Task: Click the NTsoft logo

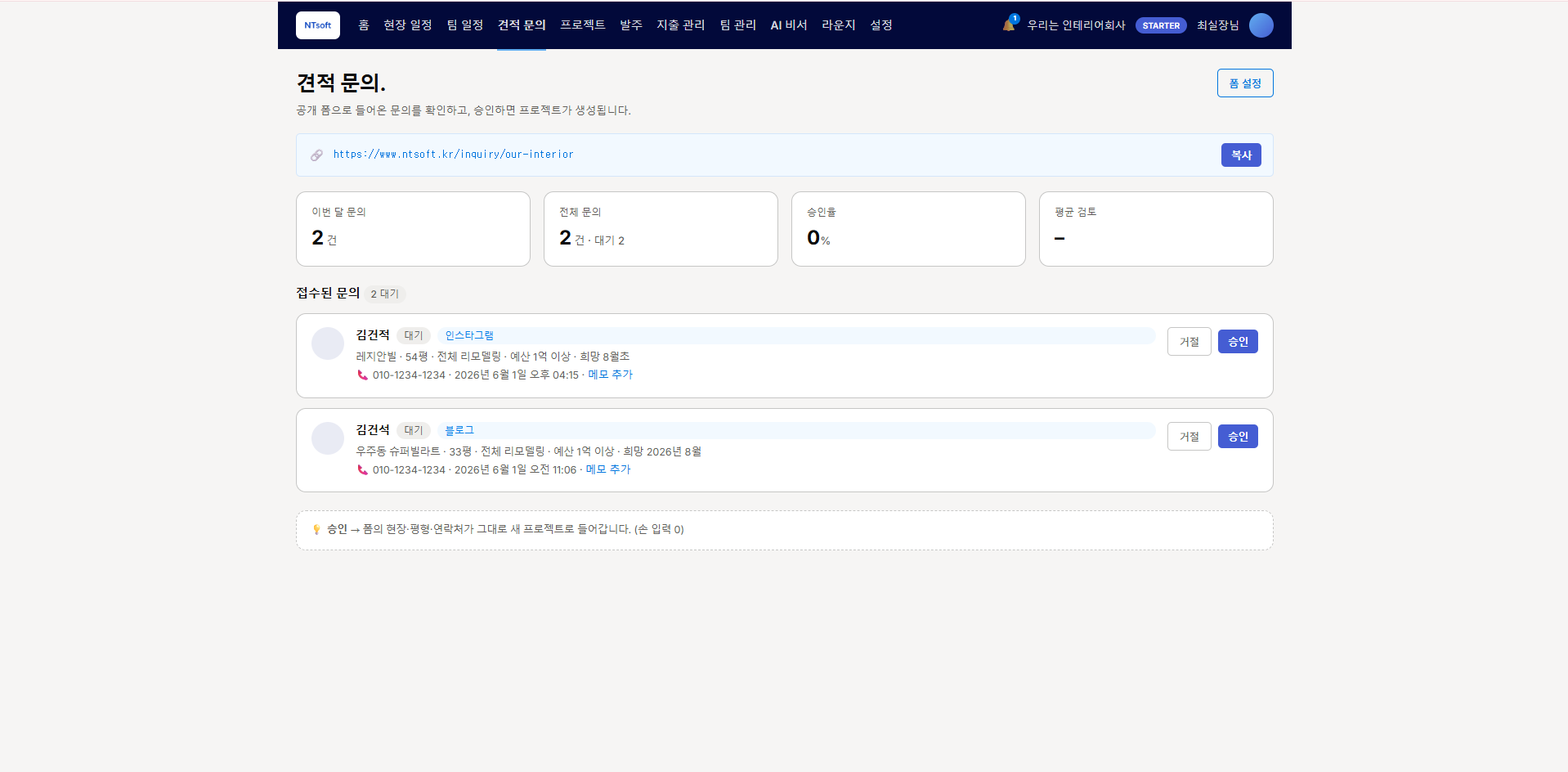Action: 318,25
